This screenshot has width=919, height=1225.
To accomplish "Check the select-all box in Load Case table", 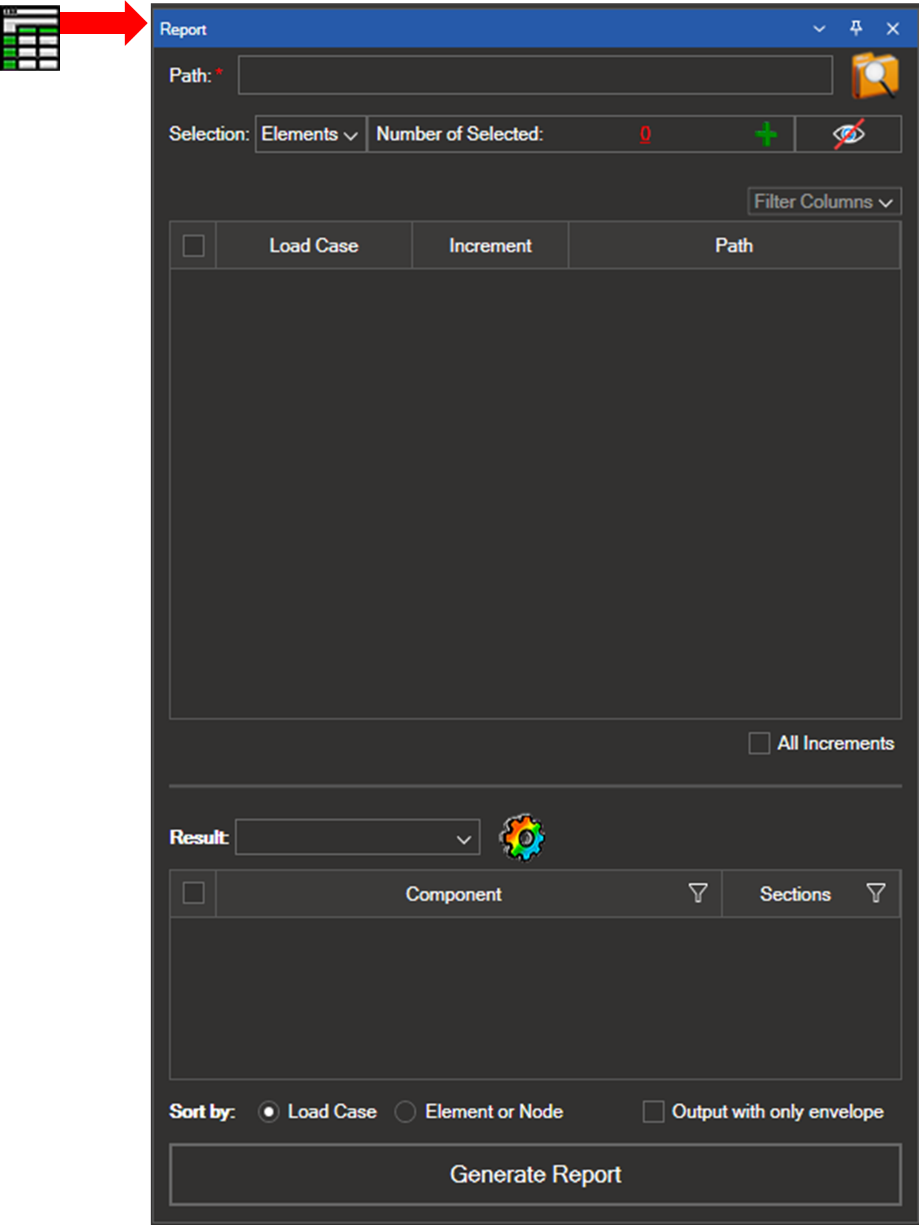I will coord(194,246).
